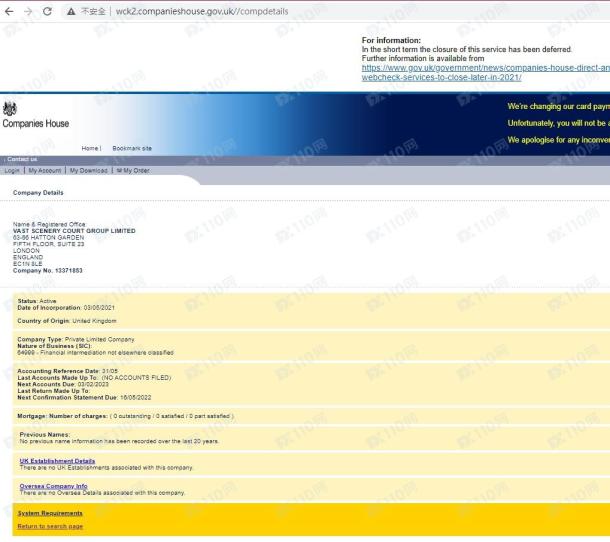Click the Login link
Image resolution: width=610 pixels, height=542 pixels.
(12, 170)
